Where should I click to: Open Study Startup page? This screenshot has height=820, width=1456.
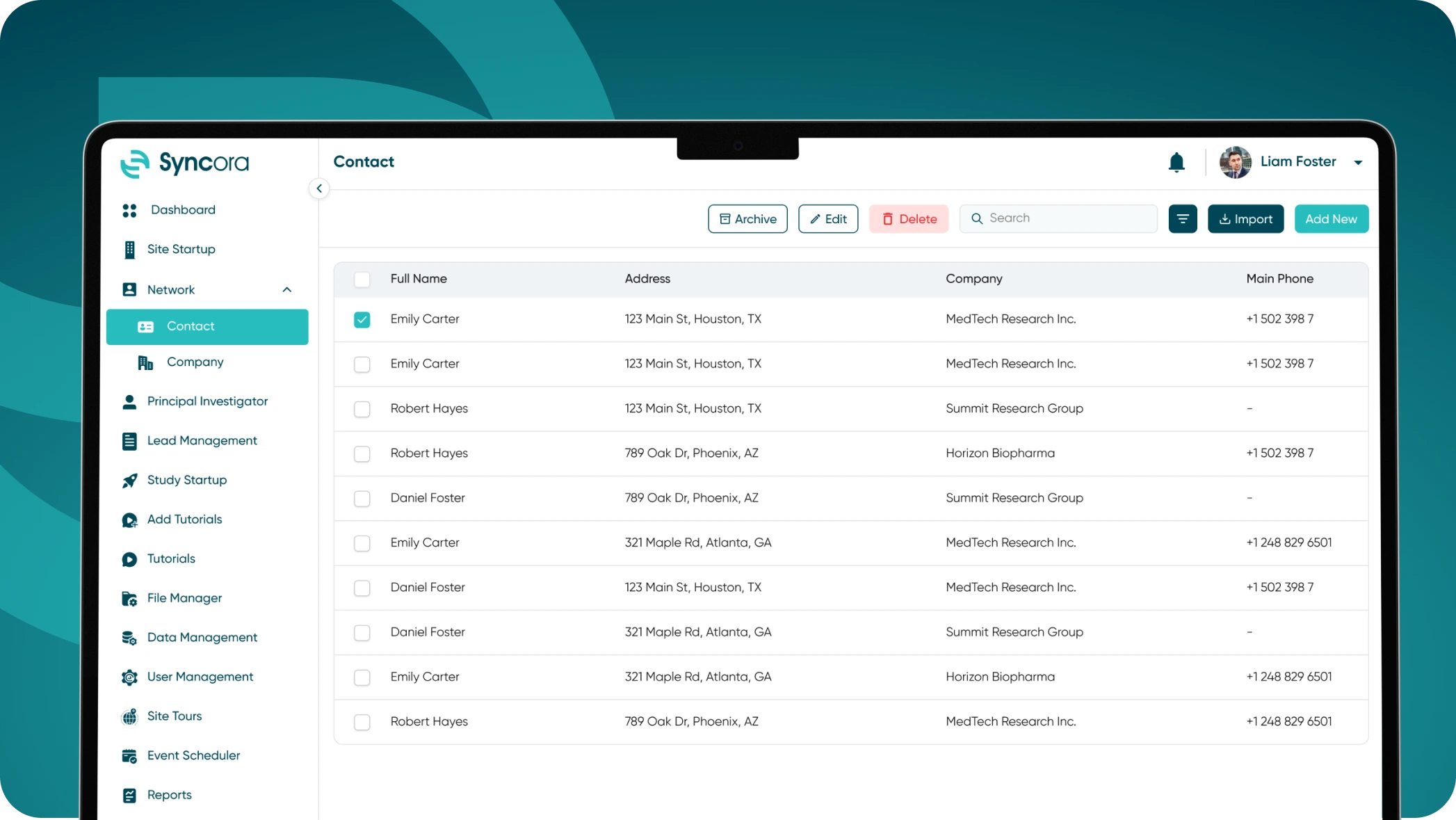pos(187,480)
